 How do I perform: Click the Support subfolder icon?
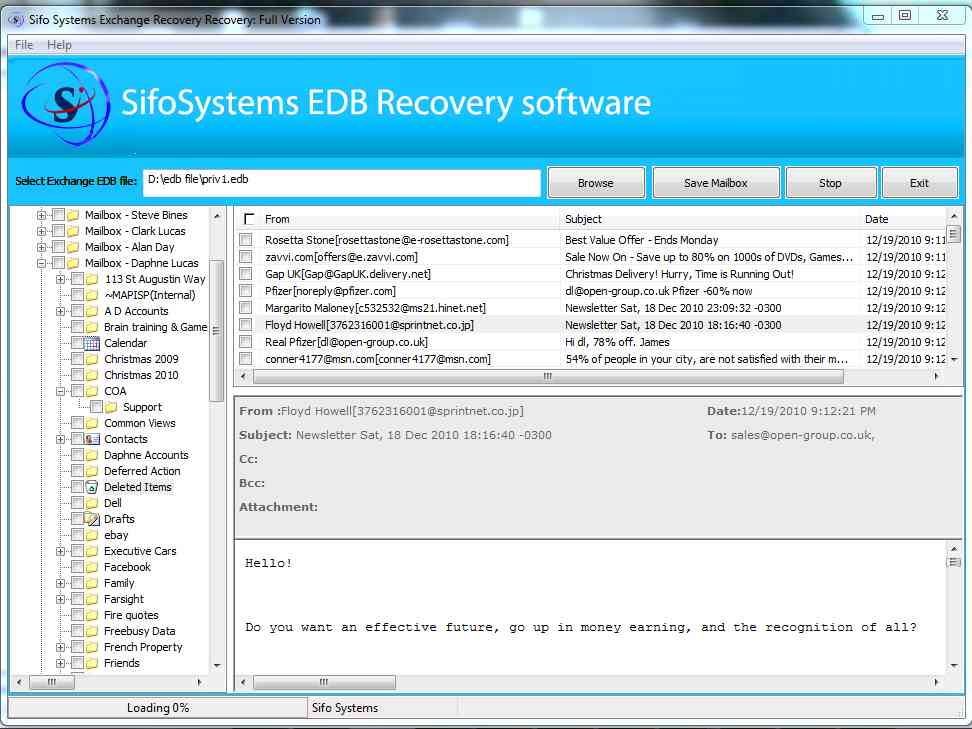[111, 407]
